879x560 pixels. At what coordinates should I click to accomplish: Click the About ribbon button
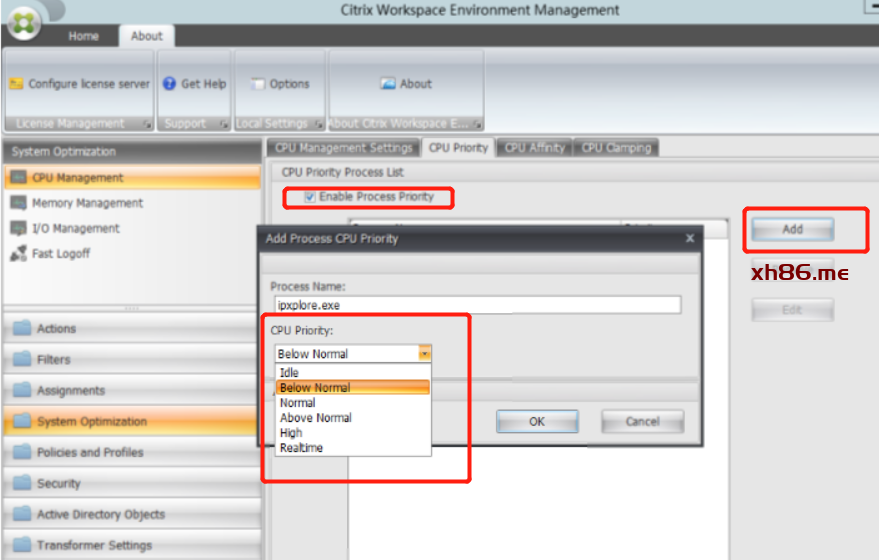point(406,85)
